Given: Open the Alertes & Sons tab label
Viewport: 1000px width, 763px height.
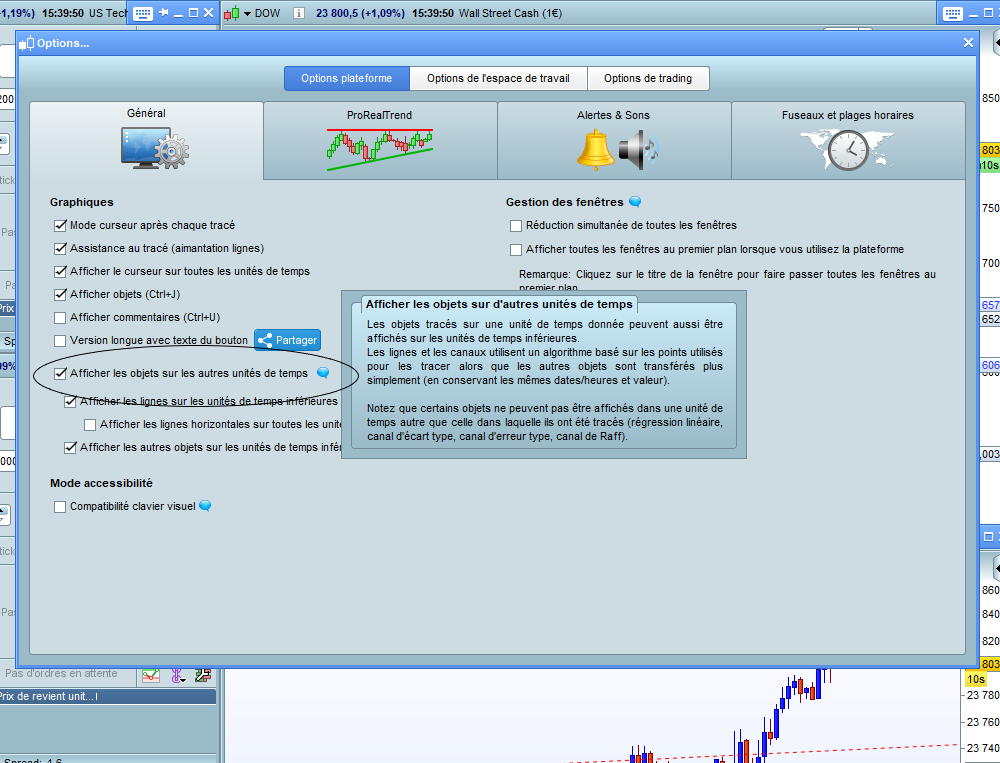Looking at the screenshot, I should coord(614,115).
